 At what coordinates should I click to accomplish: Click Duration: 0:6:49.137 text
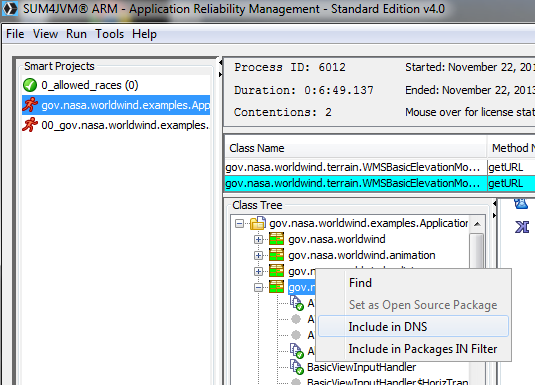[x=304, y=90]
